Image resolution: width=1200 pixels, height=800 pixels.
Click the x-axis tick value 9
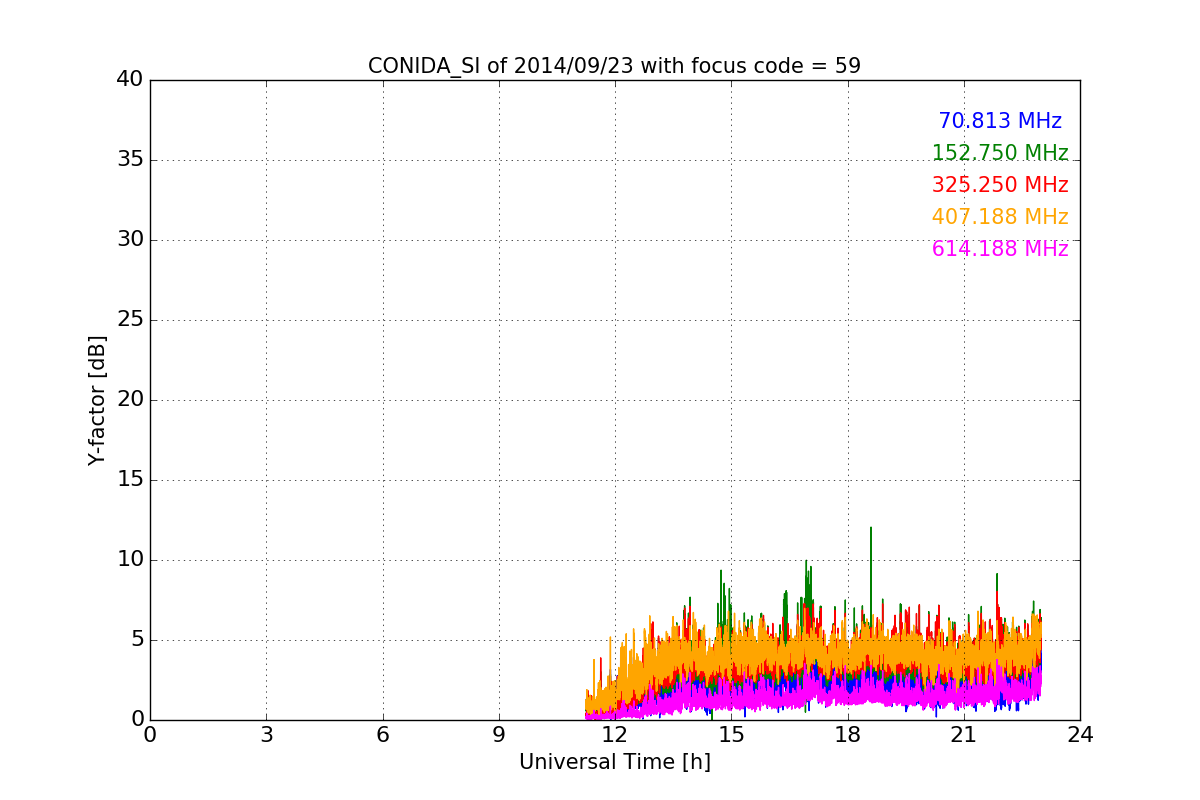[x=499, y=735]
